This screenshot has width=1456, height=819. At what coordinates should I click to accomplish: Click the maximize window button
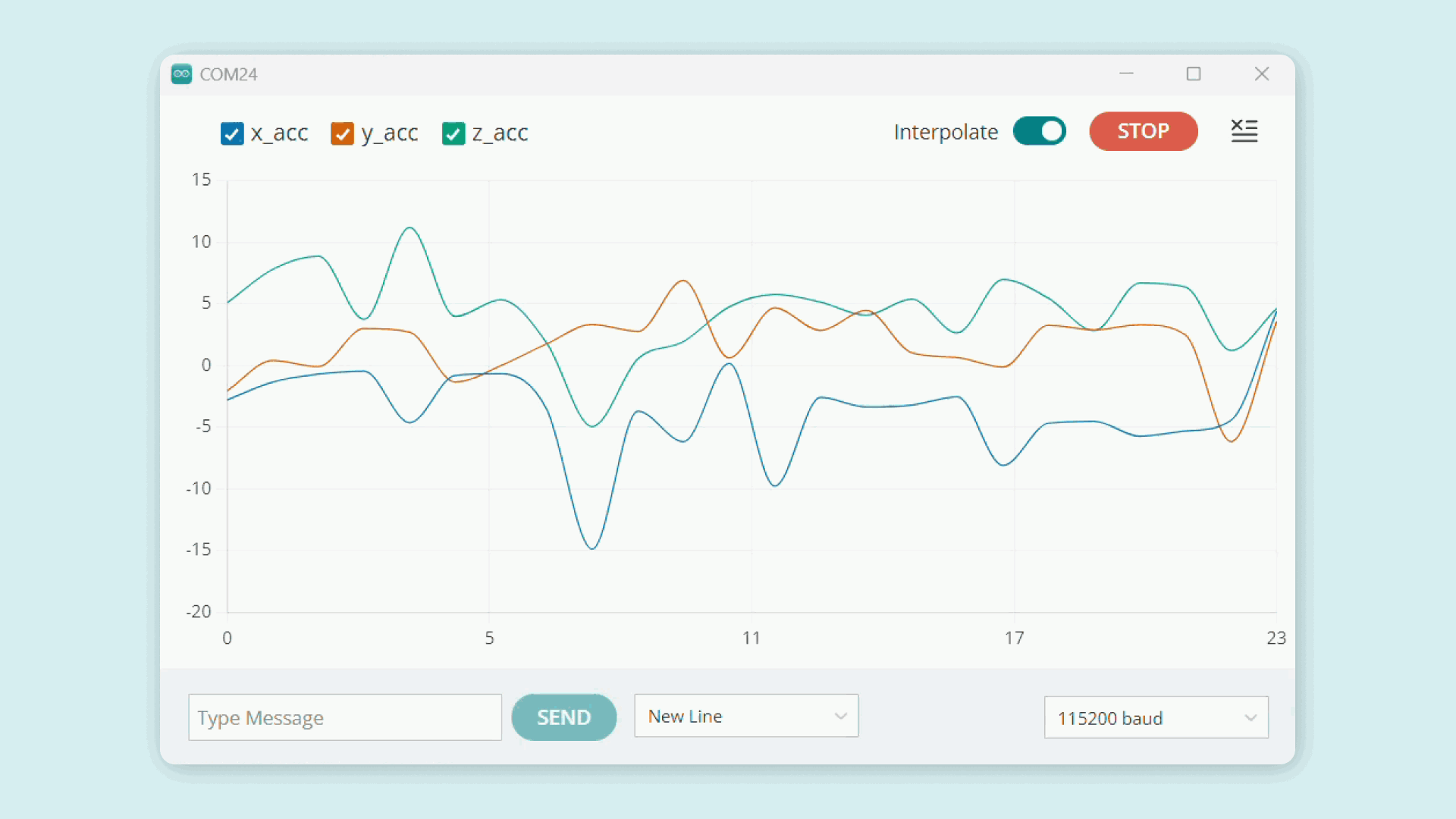(x=1193, y=74)
